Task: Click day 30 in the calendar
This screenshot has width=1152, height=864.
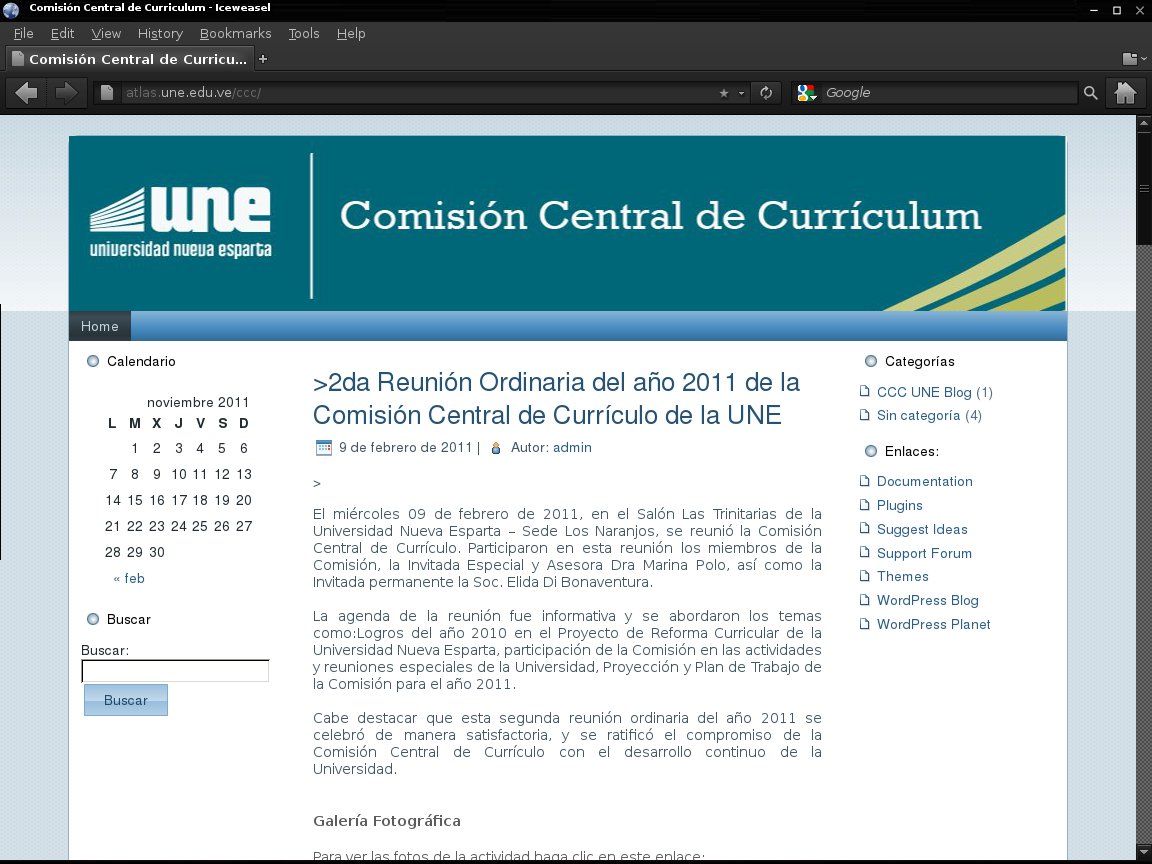Action: (156, 552)
